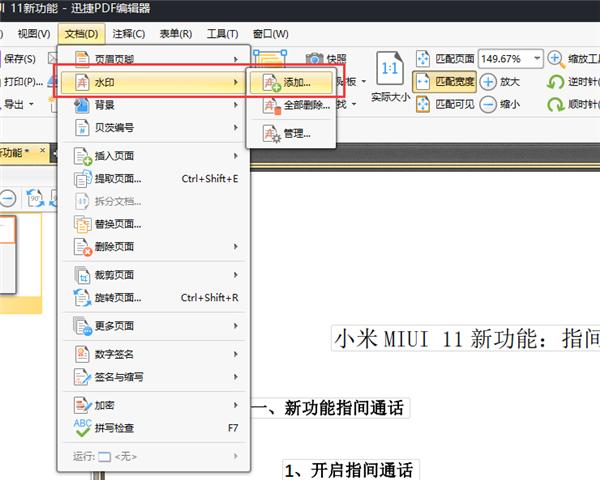Image resolution: width=600 pixels, height=480 pixels.
Task: Click the heading text 一、新功能指间通话
Action: click(328, 408)
